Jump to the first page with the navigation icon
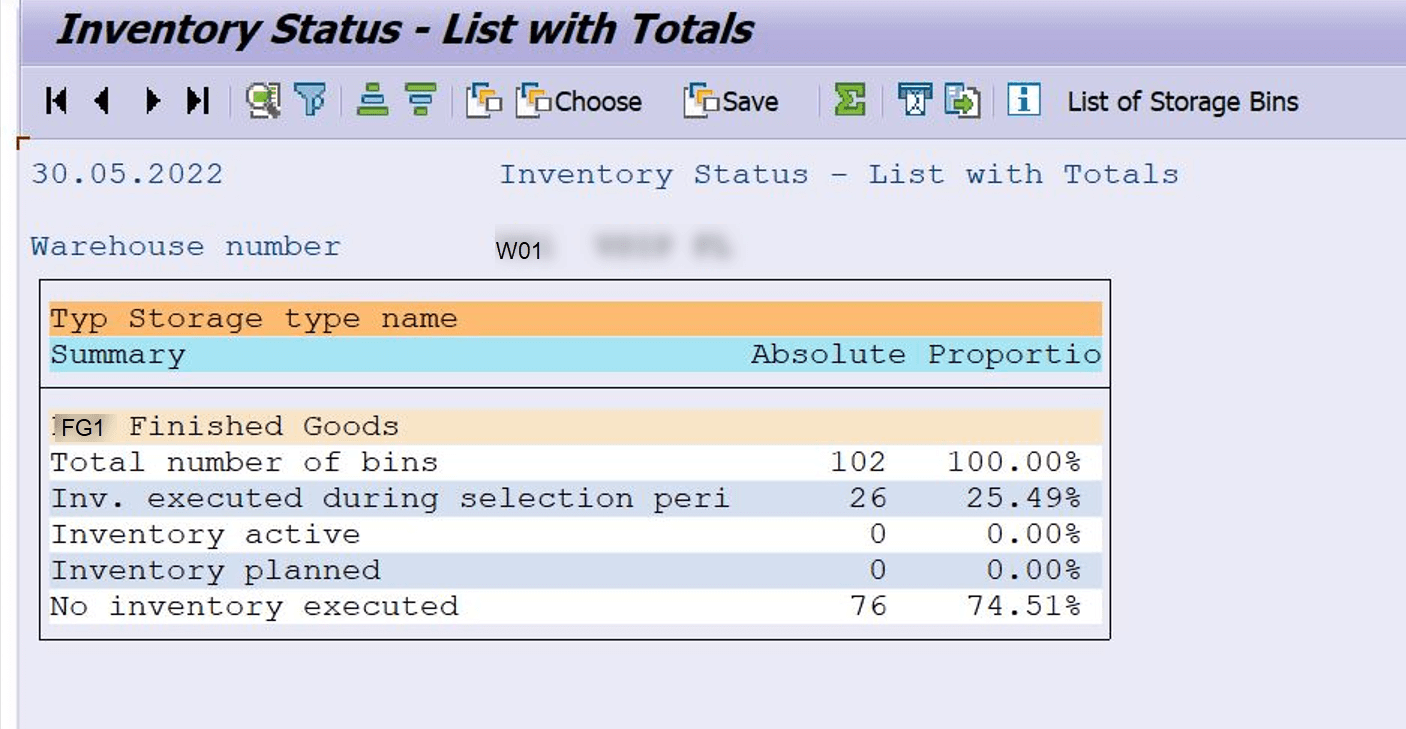The image size is (1406, 729). [x=57, y=101]
